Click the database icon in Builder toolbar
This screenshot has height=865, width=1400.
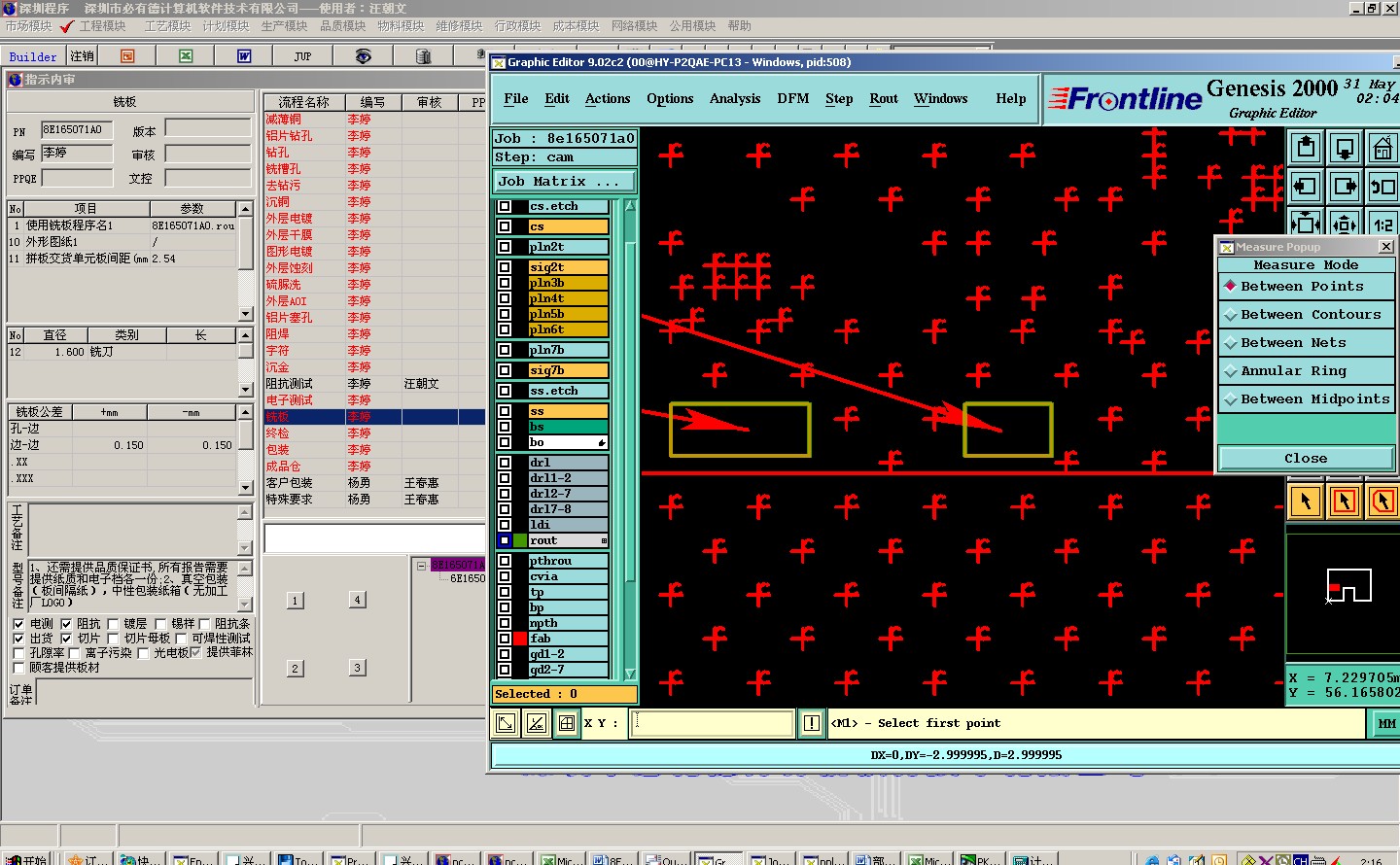[423, 56]
